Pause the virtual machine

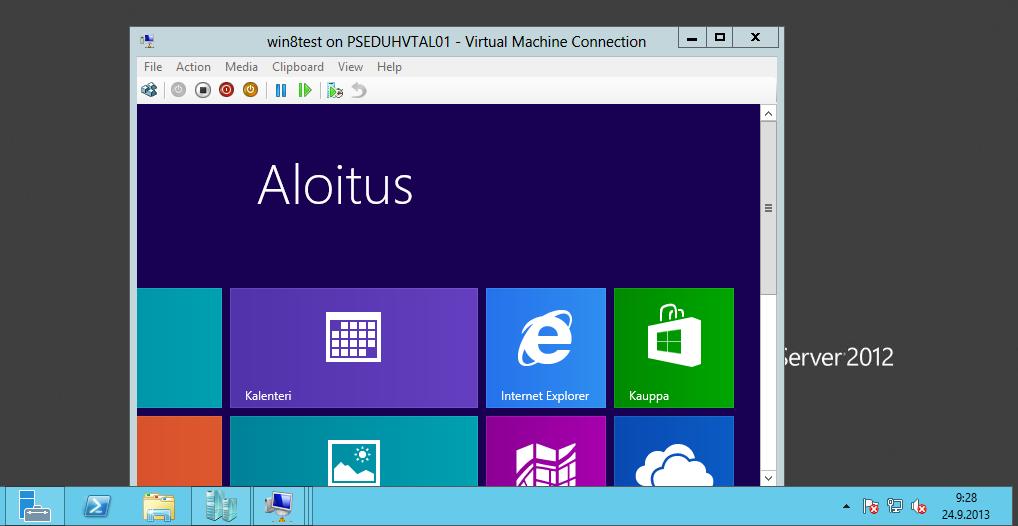280,90
